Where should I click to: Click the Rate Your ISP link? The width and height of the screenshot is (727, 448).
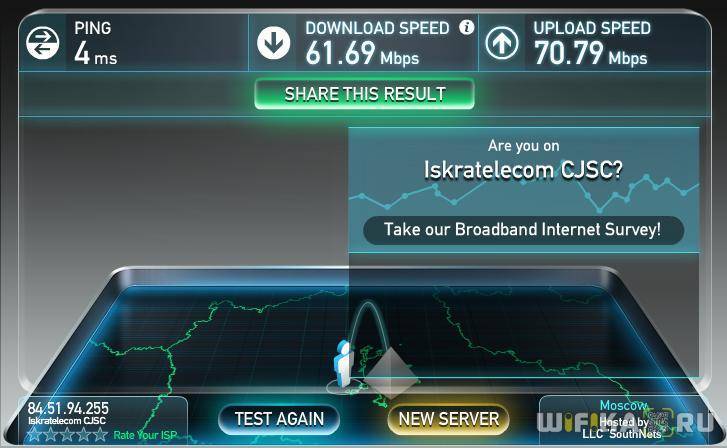pyautogui.click(x=145, y=435)
